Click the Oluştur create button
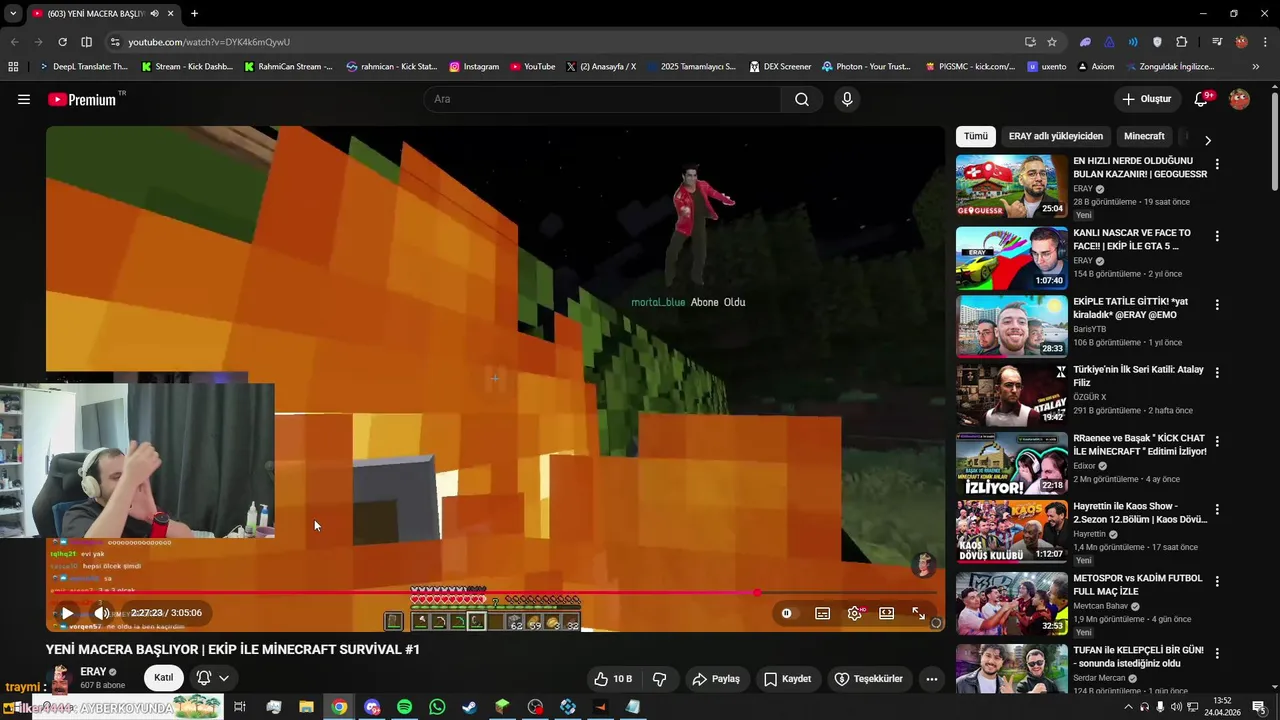 (1146, 99)
